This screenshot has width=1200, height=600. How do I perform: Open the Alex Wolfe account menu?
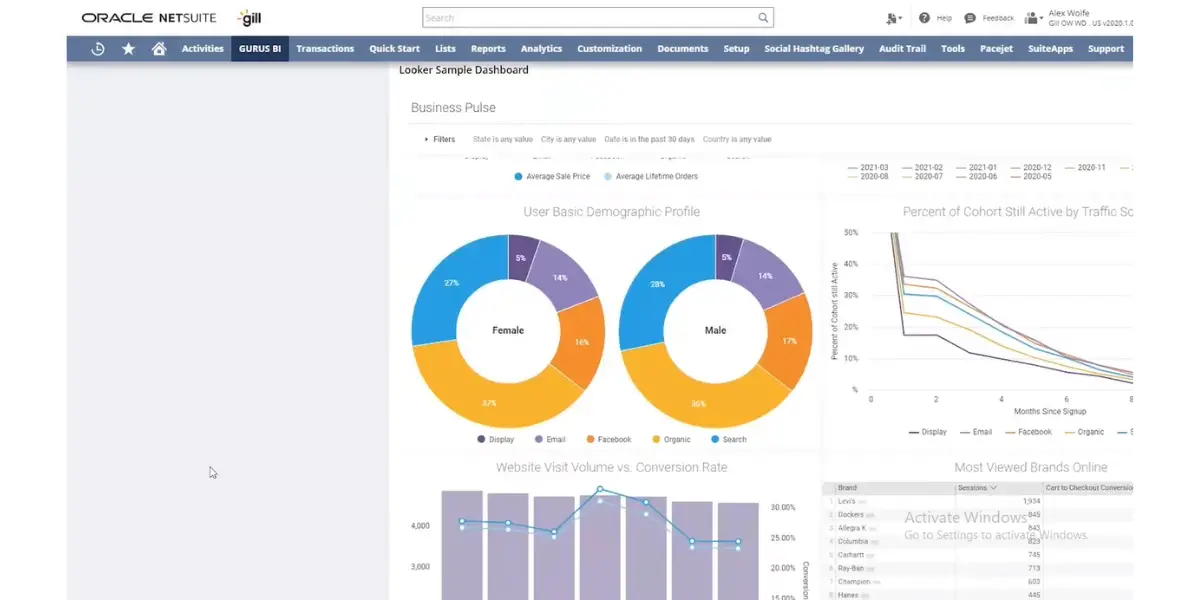coord(1089,18)
